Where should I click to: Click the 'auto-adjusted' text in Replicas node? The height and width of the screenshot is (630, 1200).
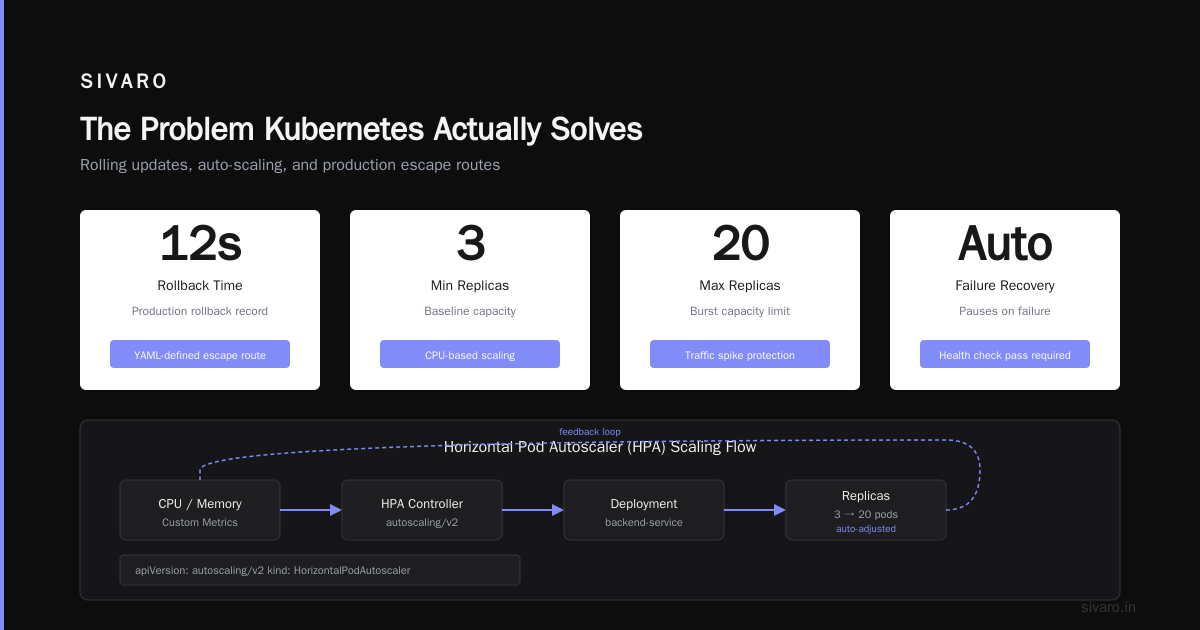coord(866,529)
